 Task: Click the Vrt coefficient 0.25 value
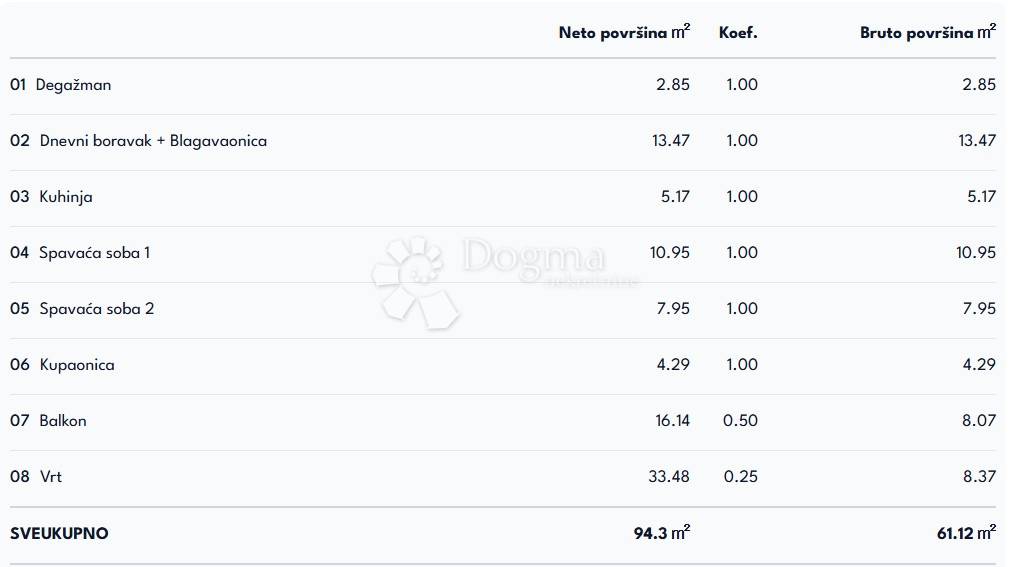(740, 477)
